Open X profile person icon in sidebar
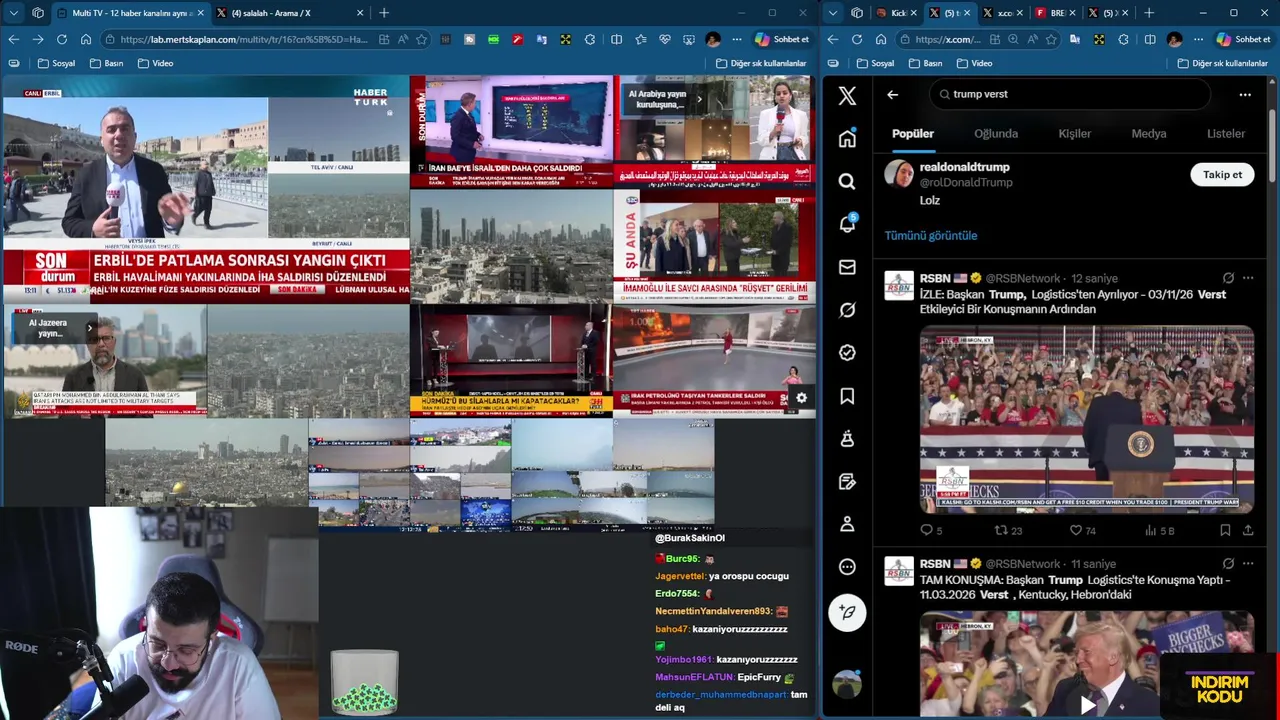1280x720 pixels. click(847, 524)
